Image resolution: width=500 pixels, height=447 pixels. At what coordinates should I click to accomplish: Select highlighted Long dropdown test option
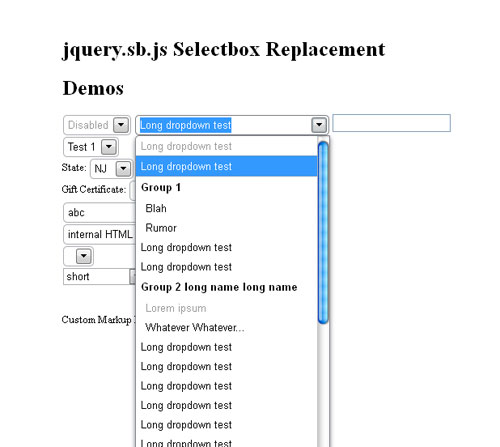226,166
